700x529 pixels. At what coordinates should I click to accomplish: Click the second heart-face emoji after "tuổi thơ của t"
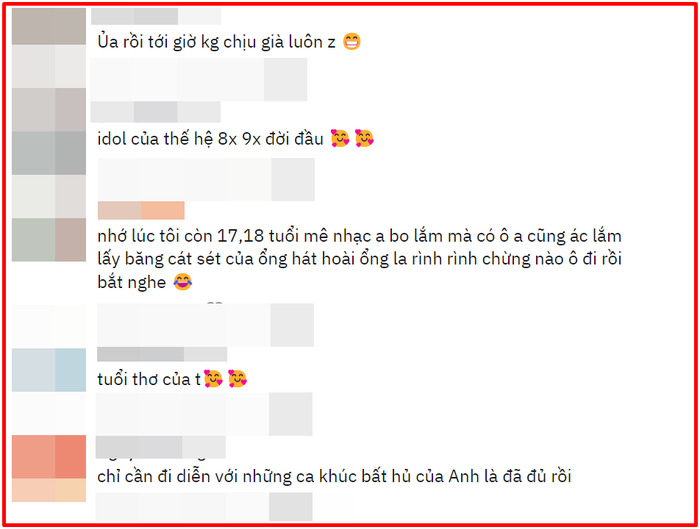point(237,379)
